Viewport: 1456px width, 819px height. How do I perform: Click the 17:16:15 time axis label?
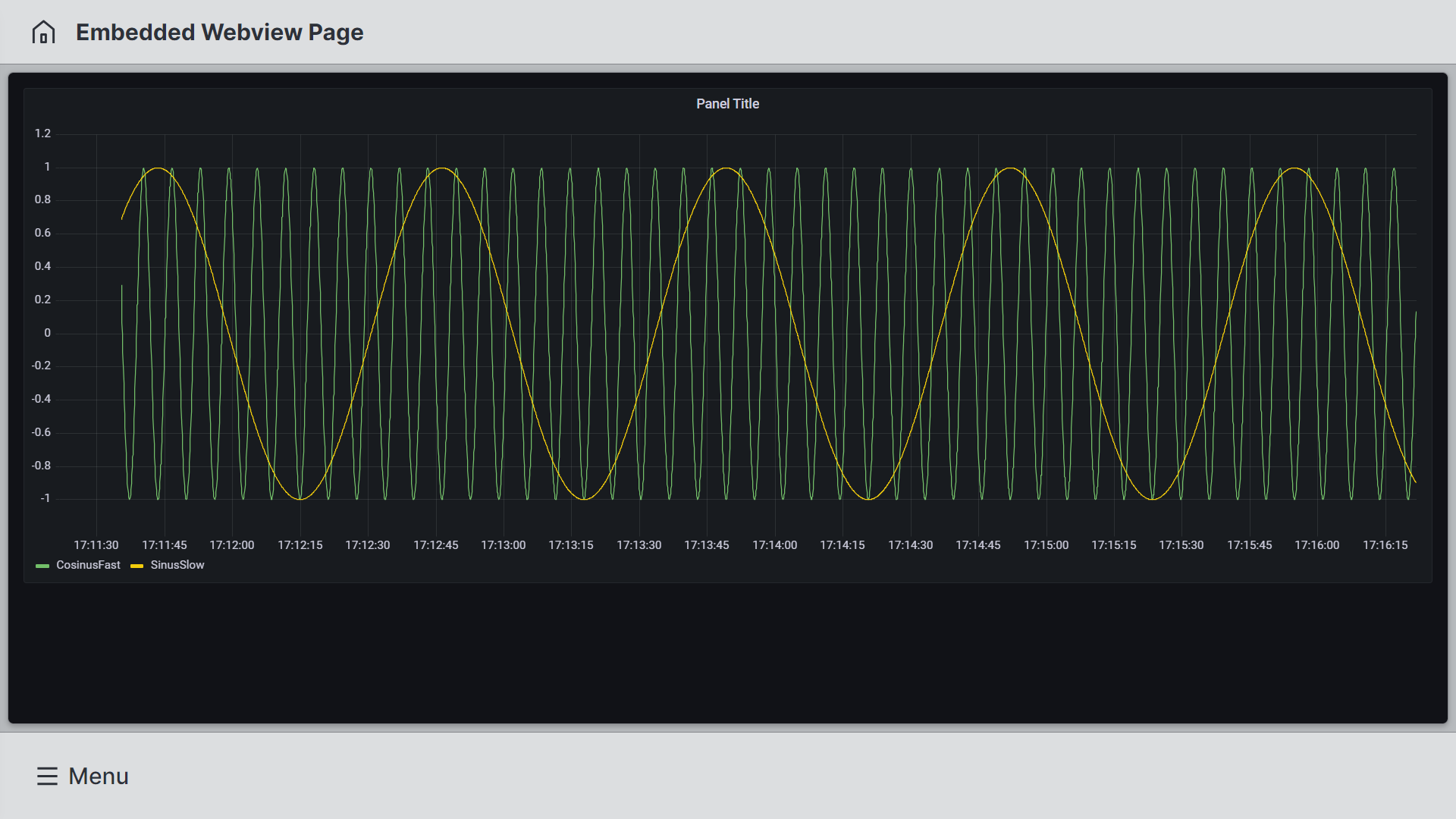tap(1385, 545)
